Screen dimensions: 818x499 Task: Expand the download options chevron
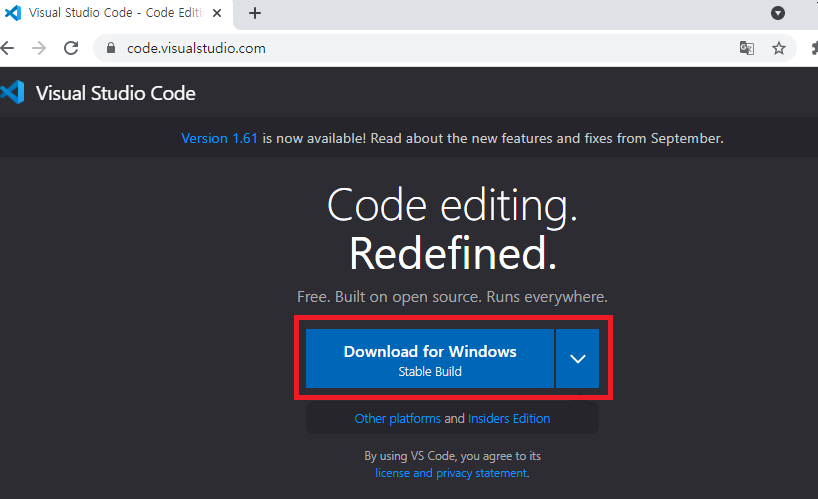(578, 358)
